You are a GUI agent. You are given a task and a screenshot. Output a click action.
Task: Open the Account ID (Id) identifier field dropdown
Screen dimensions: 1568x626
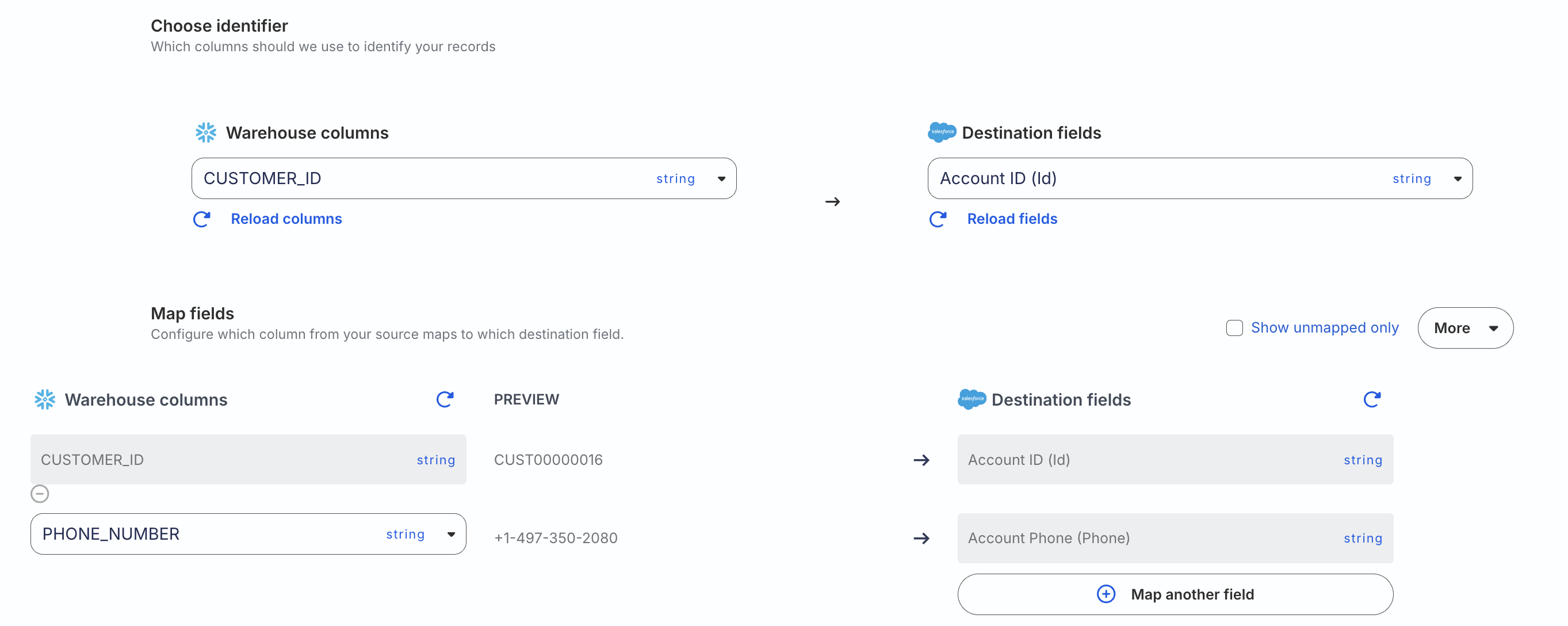point(1200,178)
